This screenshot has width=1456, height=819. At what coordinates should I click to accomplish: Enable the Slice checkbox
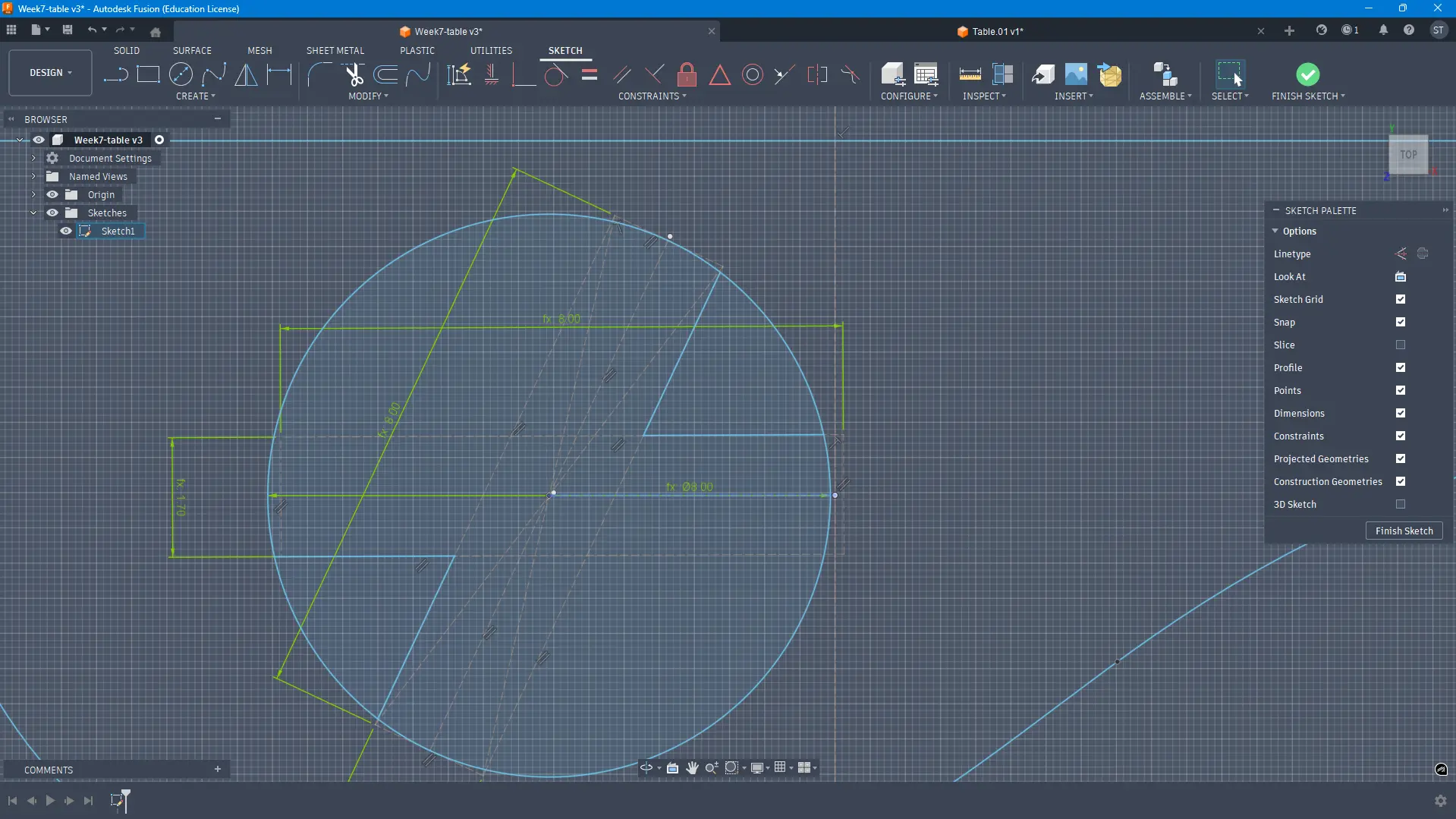(1401, 345)
